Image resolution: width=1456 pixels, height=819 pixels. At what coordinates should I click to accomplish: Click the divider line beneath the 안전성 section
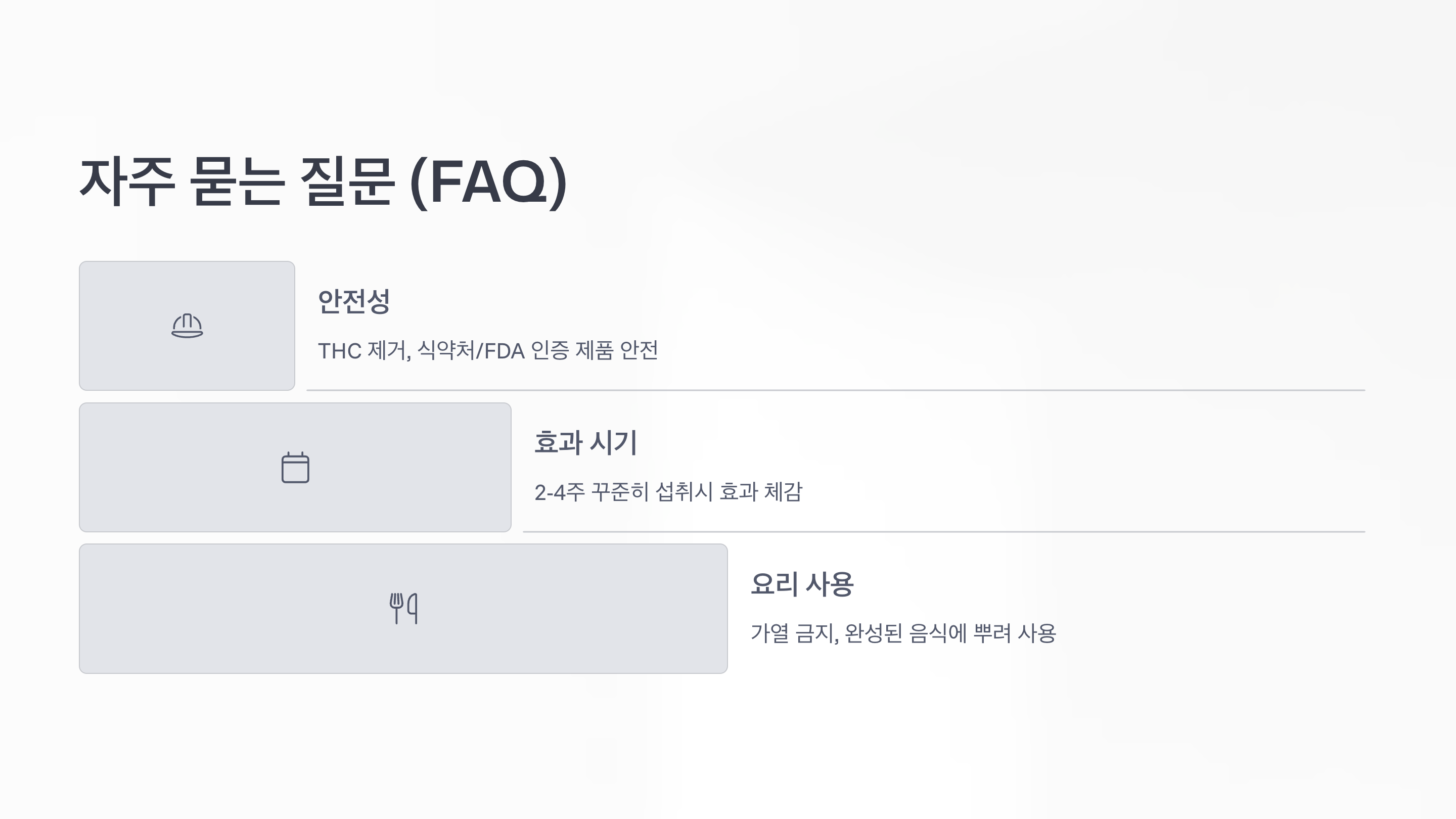(836, 390)
